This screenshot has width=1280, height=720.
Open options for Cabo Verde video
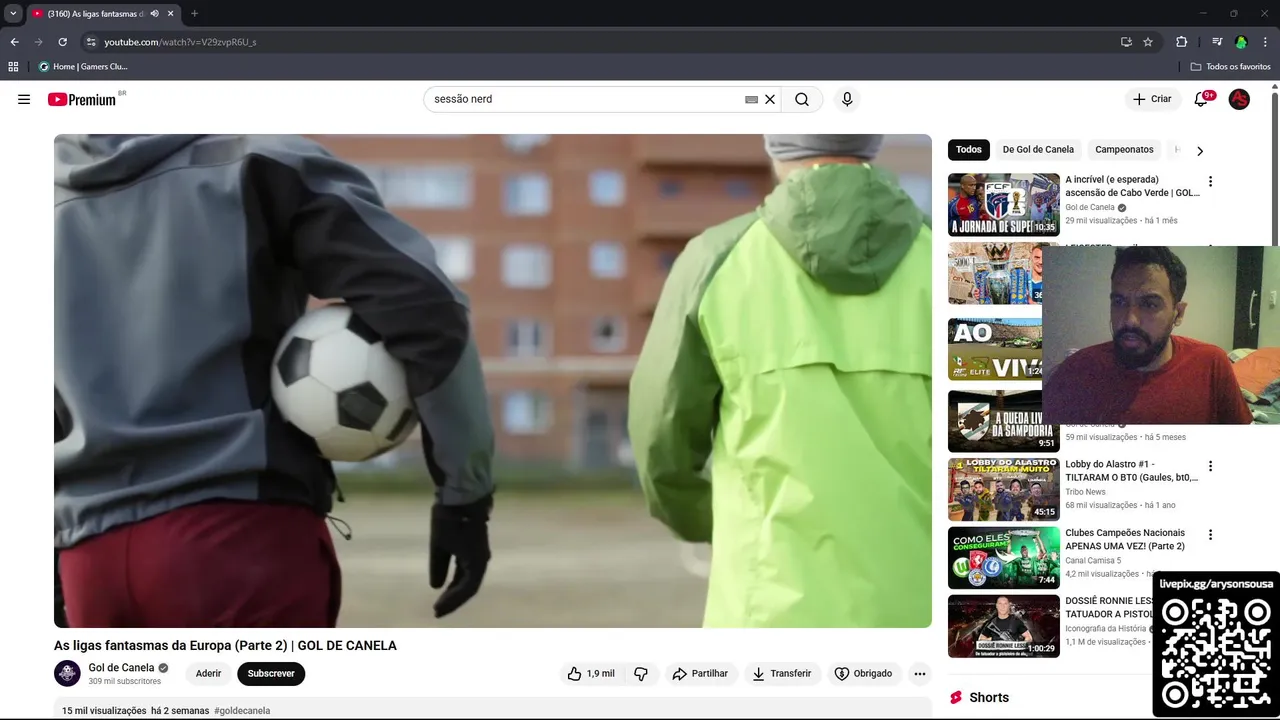(1210, 182)
